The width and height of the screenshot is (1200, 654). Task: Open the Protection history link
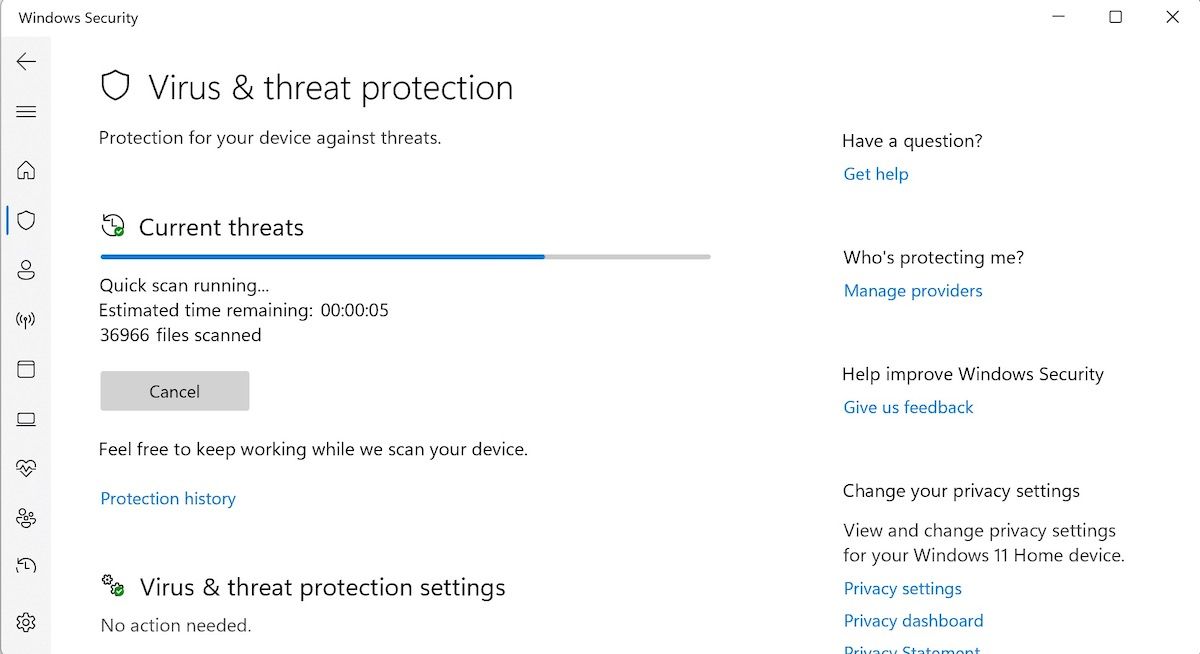168,498
